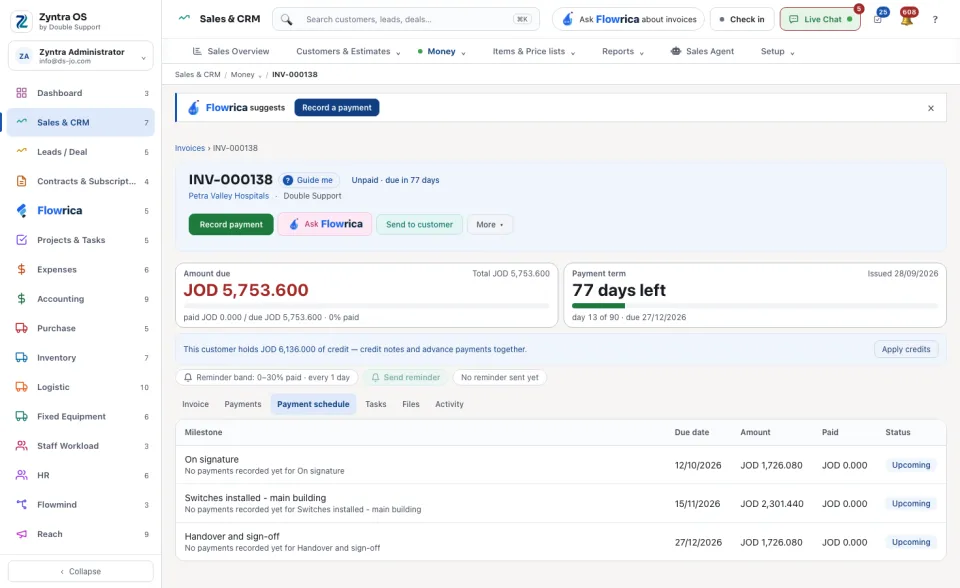Viewport: 960px width, 588px height.
Task: Switch to the Files tab
Action: click(x=411, y=404)
